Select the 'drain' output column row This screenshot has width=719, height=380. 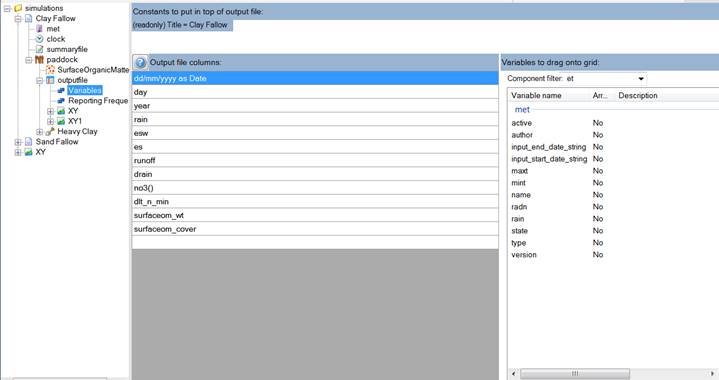(315, 175)
